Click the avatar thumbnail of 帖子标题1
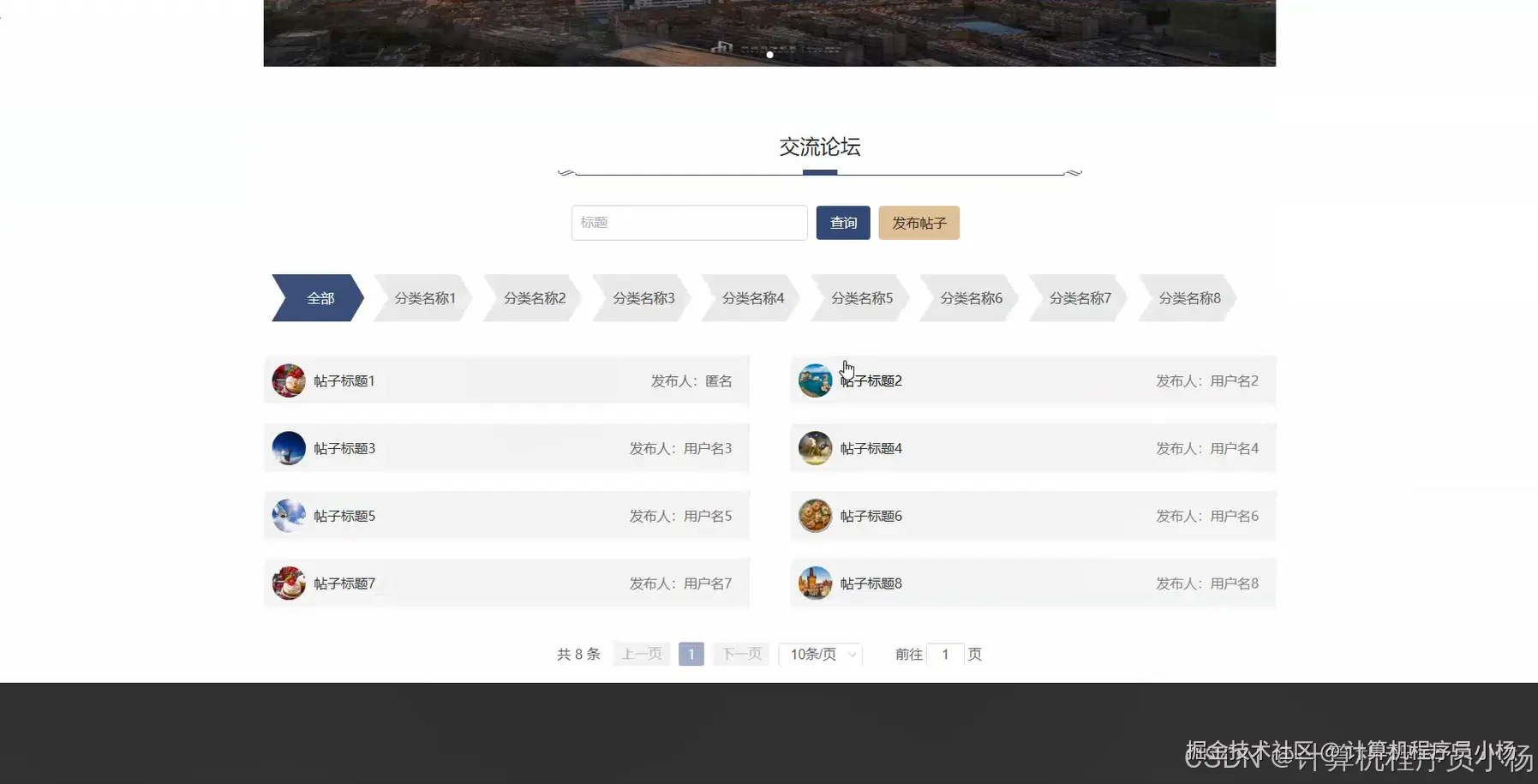This screenshot has height=784, width=1538. (x=289, y=380)
